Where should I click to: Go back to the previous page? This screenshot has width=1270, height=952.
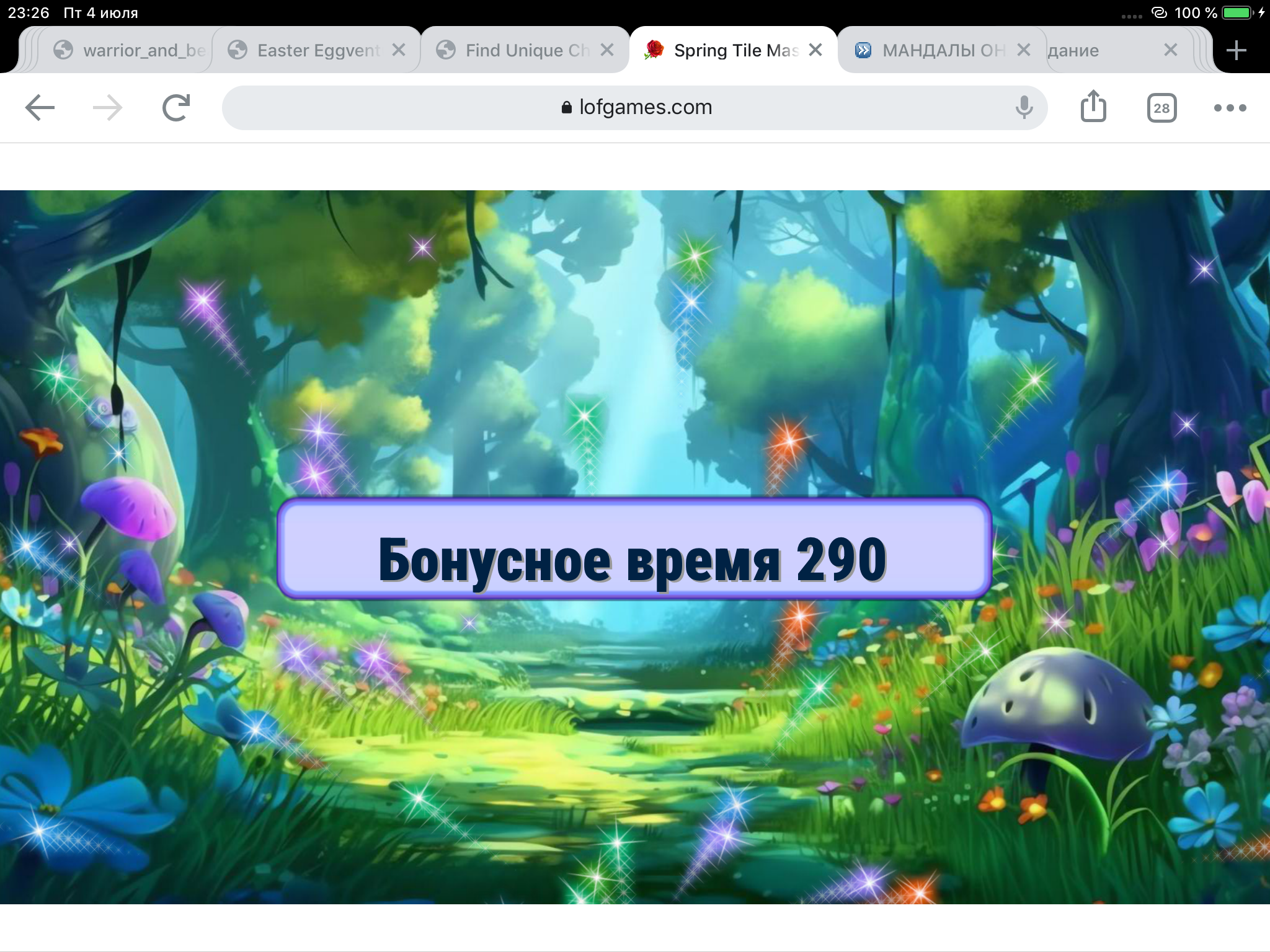click(x=40, y=108)
